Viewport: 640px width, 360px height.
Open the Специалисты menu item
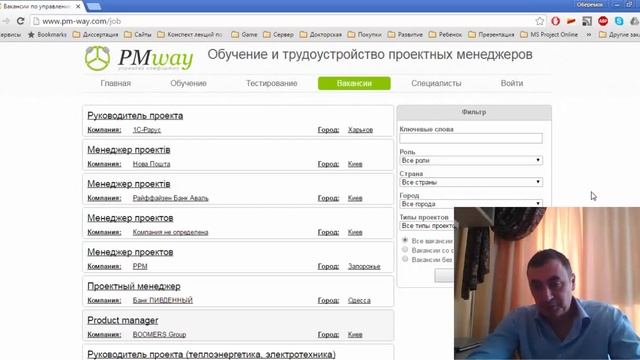pyautogui.click(x=436, y=83)
